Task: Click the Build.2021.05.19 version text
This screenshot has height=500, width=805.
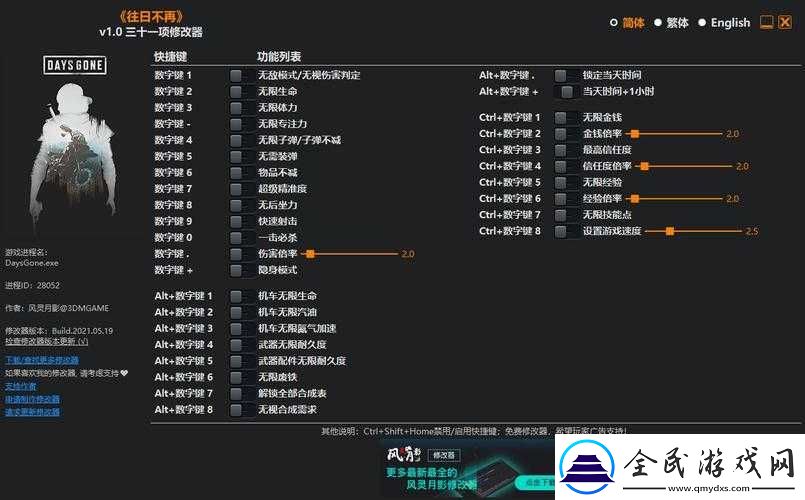Action: pyautogui.click(x=83, y=331)
